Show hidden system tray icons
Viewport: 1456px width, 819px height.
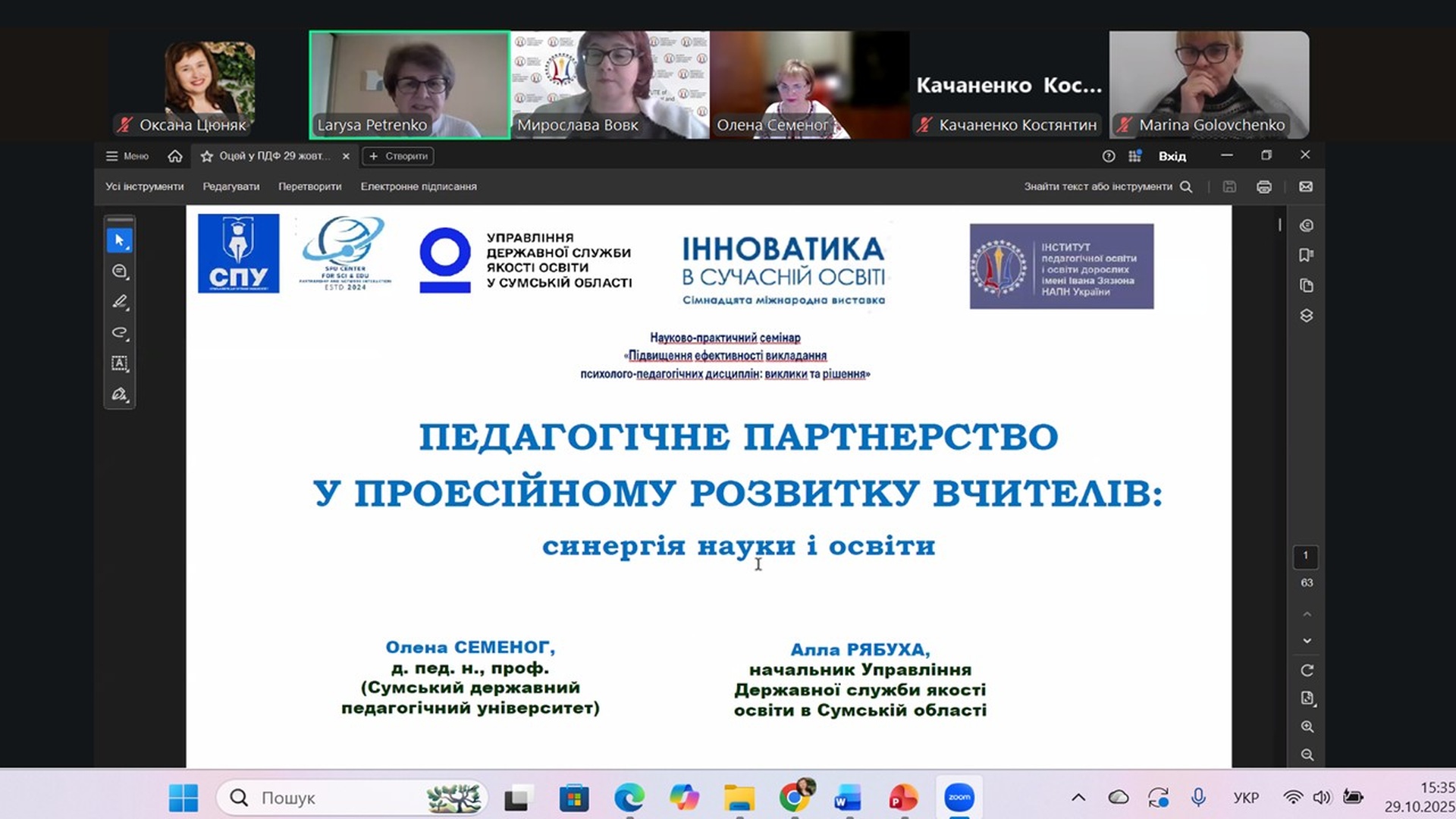1078,798
